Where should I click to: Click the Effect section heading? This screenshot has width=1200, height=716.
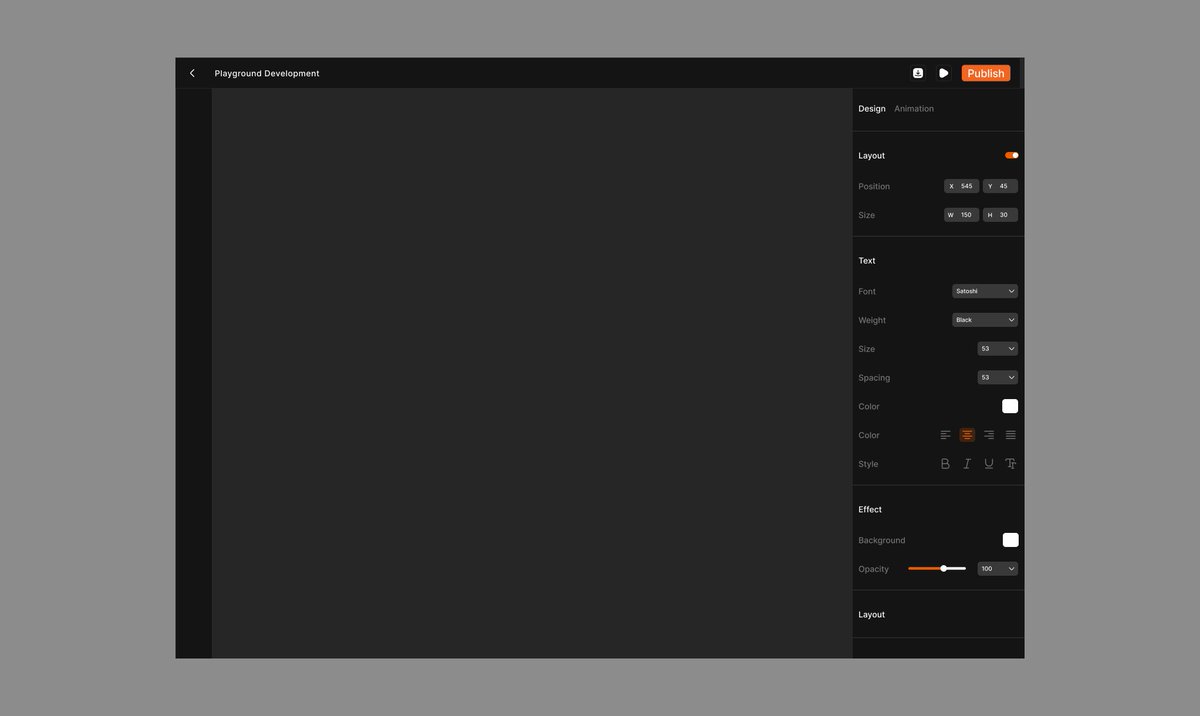pyautogui.click(x=870, y=510)
